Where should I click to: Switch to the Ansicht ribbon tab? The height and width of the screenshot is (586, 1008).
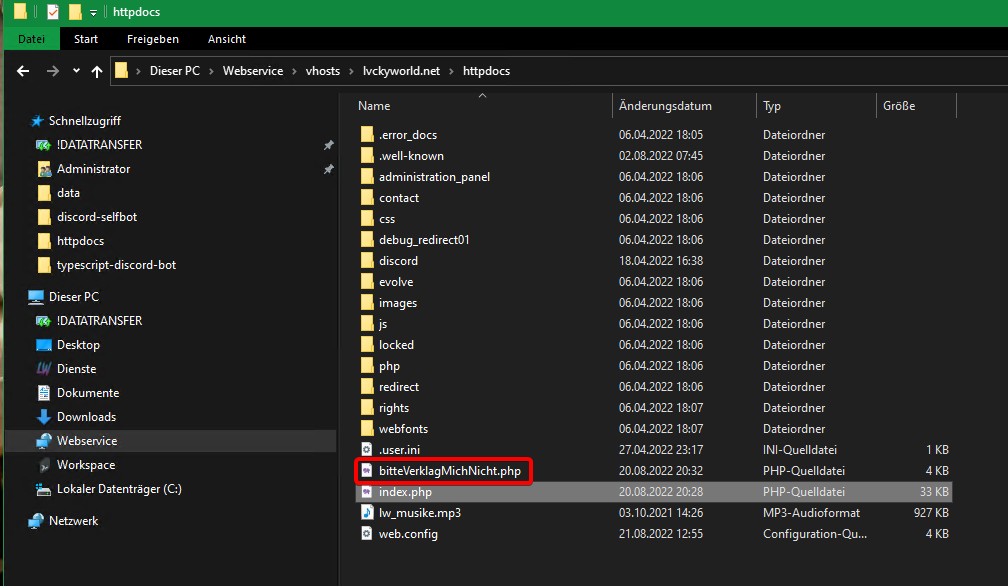[226, 39]
